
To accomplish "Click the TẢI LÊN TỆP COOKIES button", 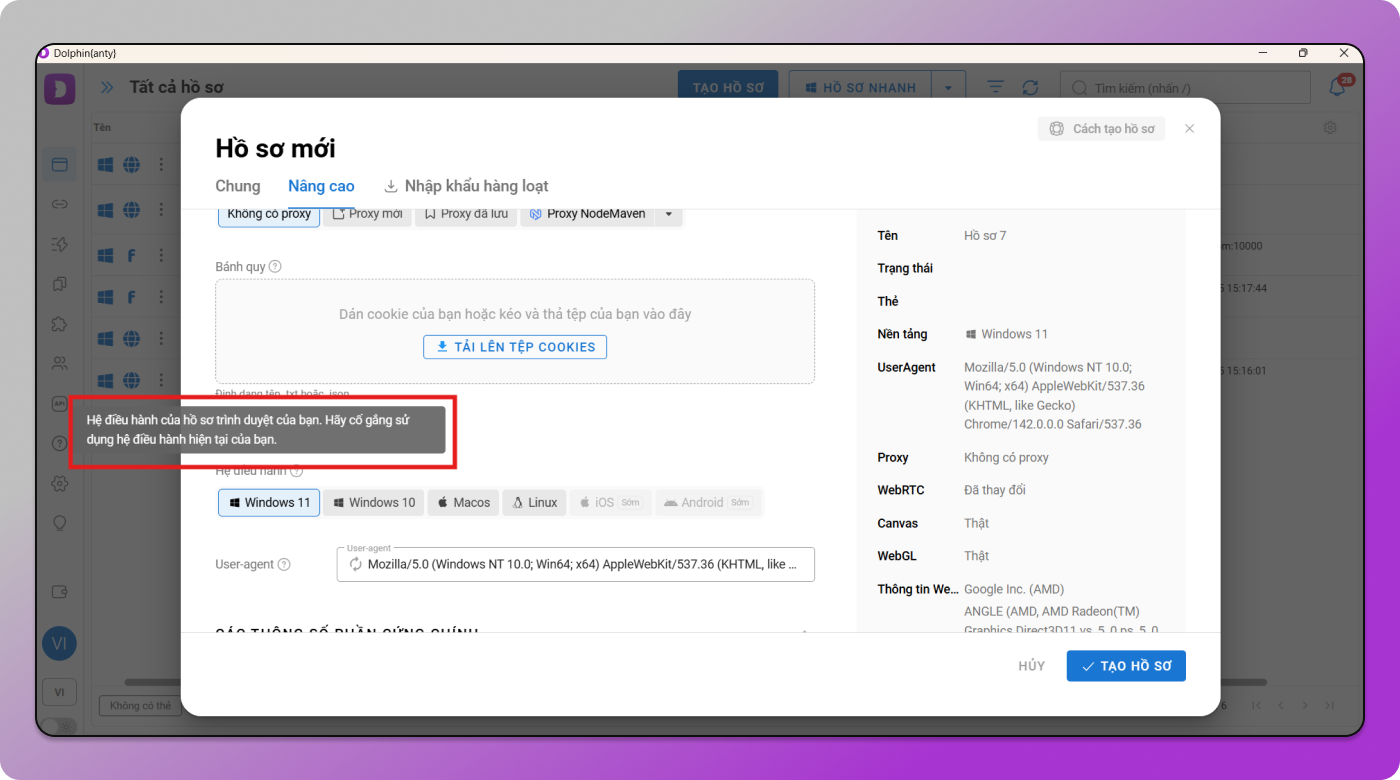I will 515,347.
